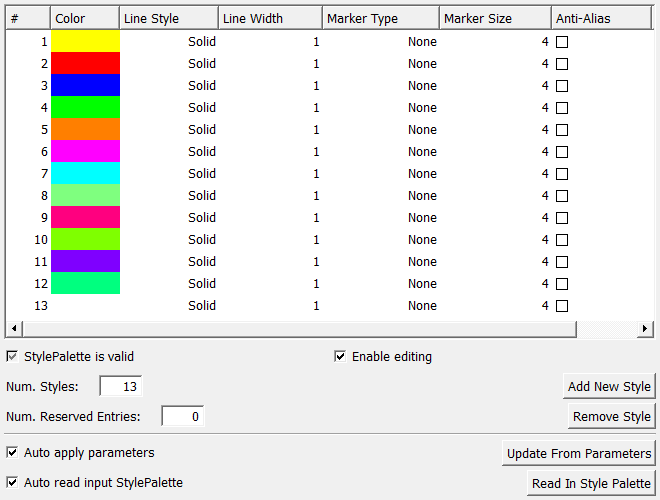Click the Marker Type column header
The height and width of the screenshot is (500, 660).
(383, 18)
